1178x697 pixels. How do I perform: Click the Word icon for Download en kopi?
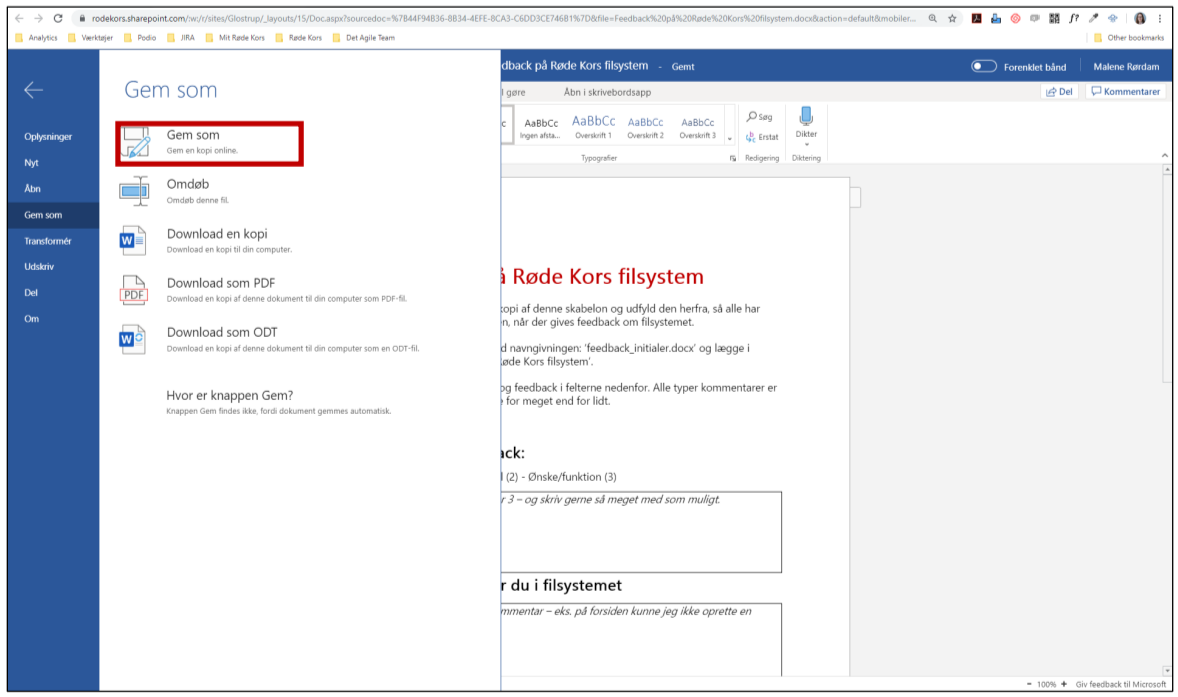[133, 240]
